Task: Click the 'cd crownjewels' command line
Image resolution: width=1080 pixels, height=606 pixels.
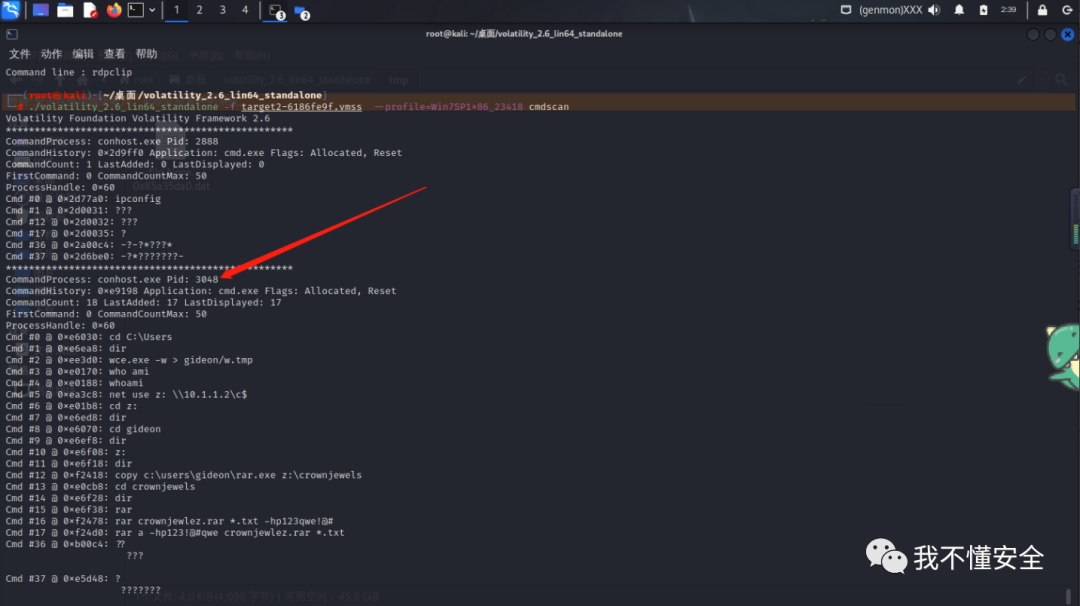Action: (101, 486)
